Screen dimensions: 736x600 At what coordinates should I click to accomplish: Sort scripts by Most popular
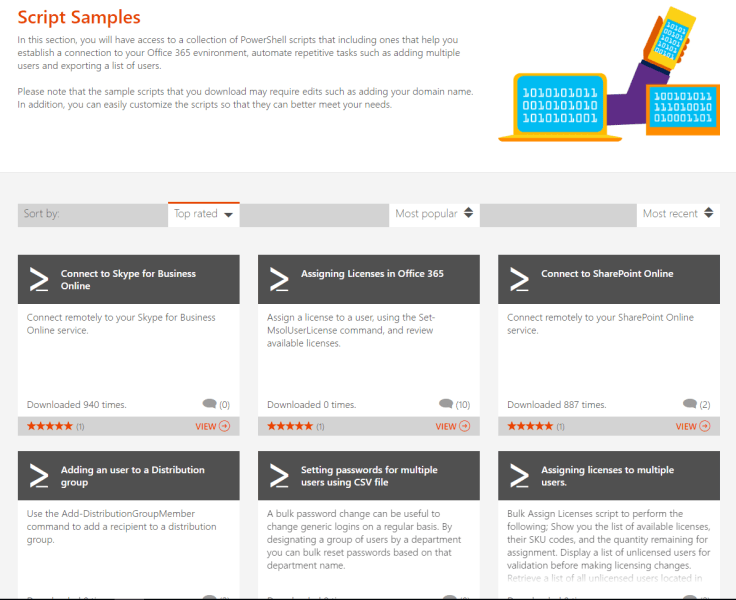[x=433, y=214]
